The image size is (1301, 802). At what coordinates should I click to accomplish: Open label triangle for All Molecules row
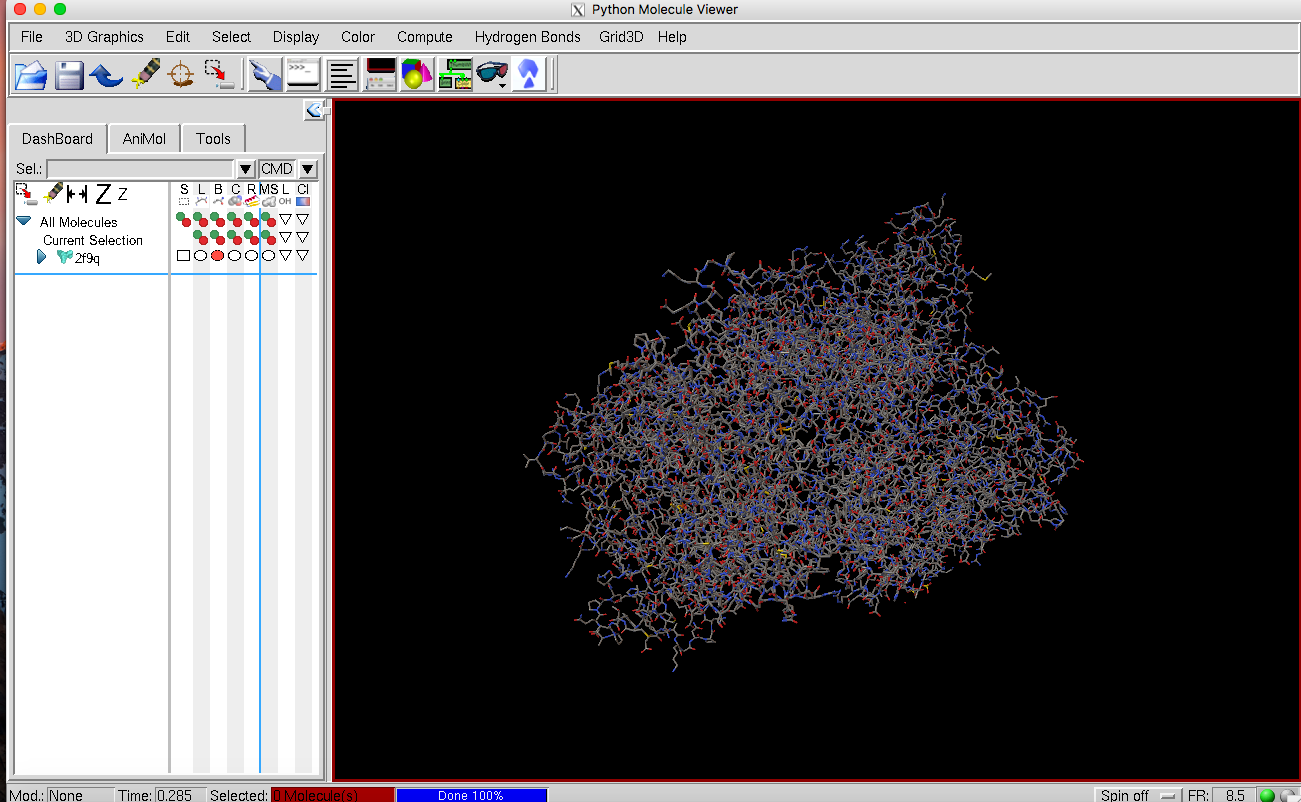click(285, 220)
